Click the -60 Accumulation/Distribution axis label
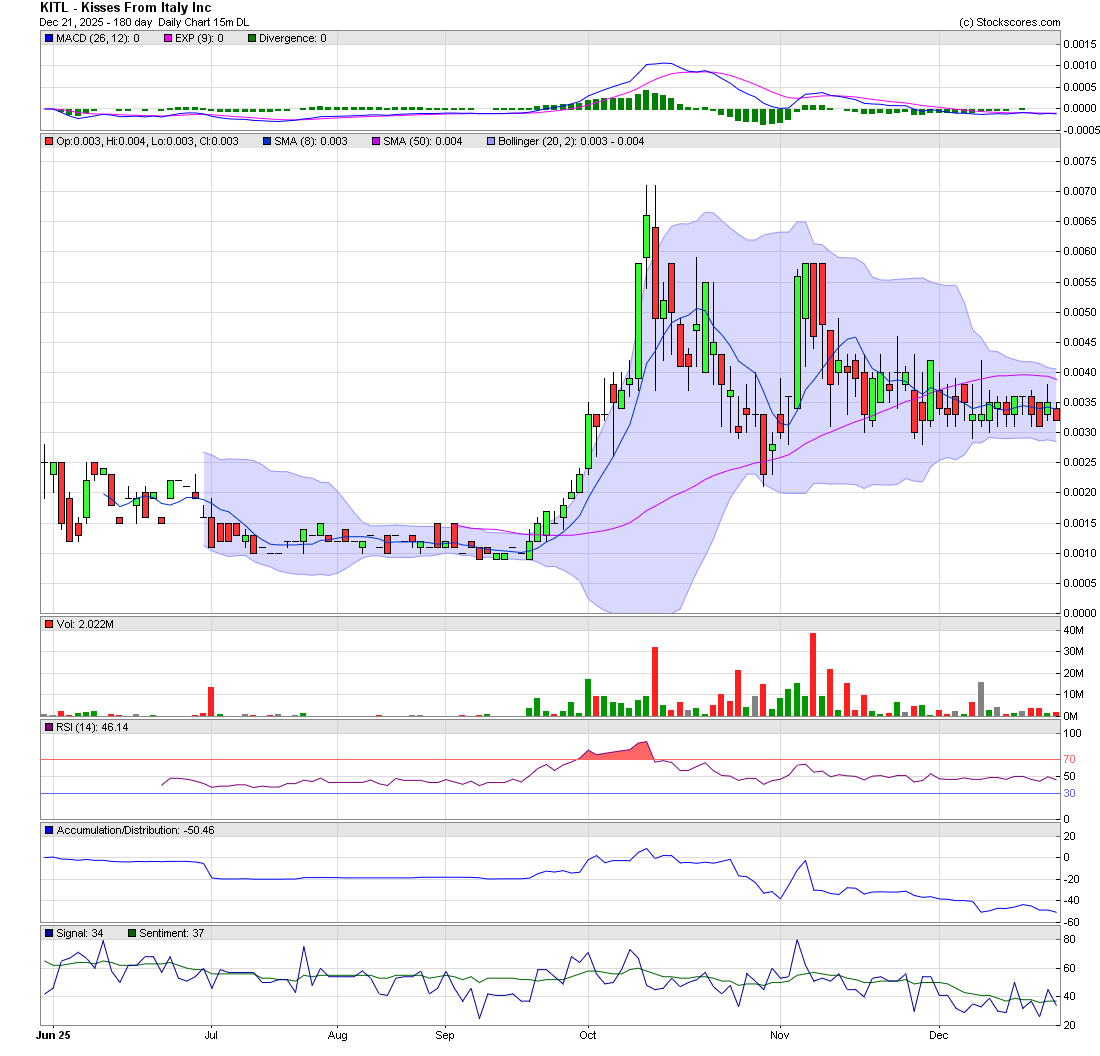1100x1056 pixels. [x=1070, y=923]
